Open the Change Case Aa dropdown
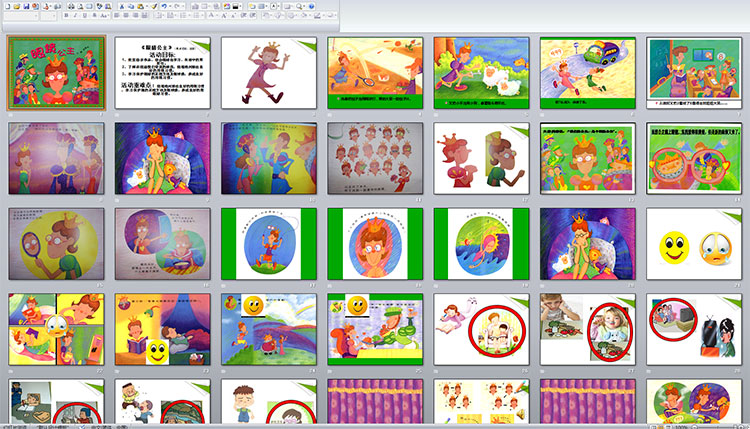This screenshot has width=750, height=429. click(104, 15)
